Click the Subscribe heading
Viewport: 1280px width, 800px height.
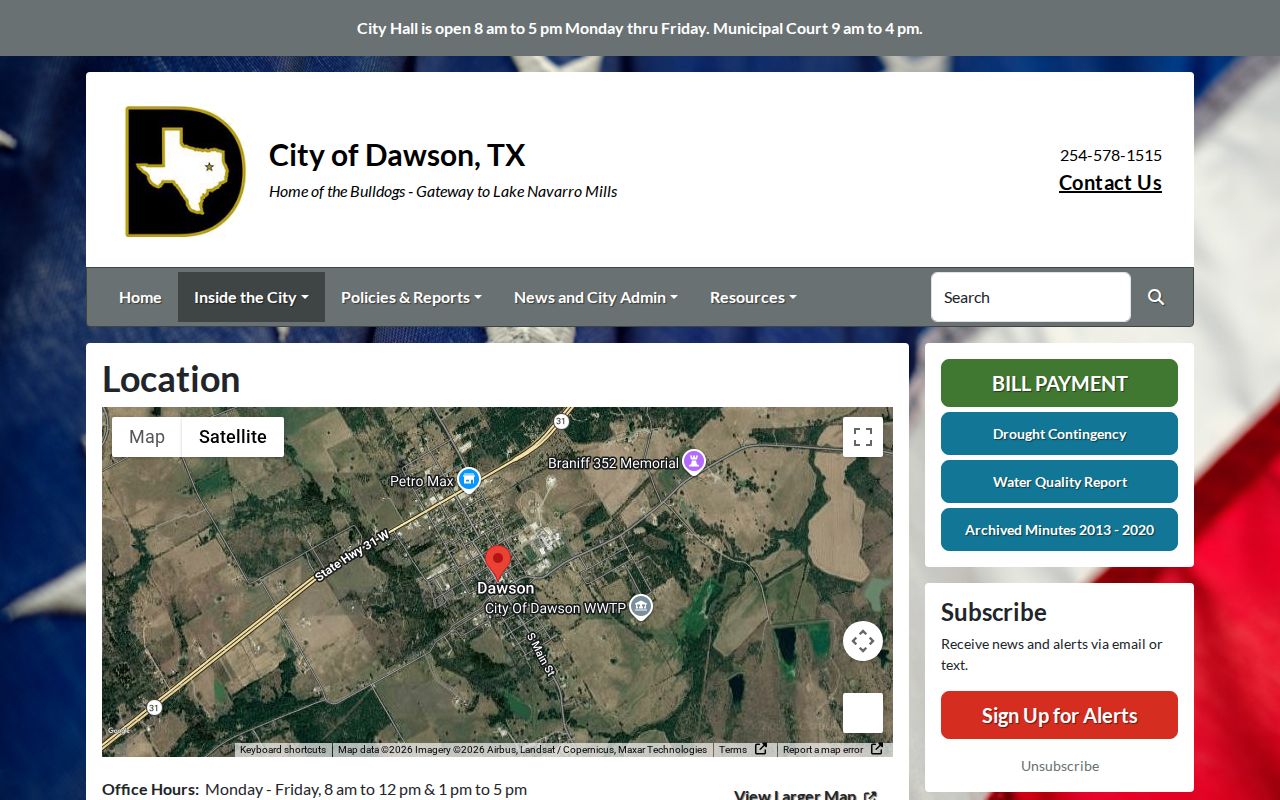994,612
